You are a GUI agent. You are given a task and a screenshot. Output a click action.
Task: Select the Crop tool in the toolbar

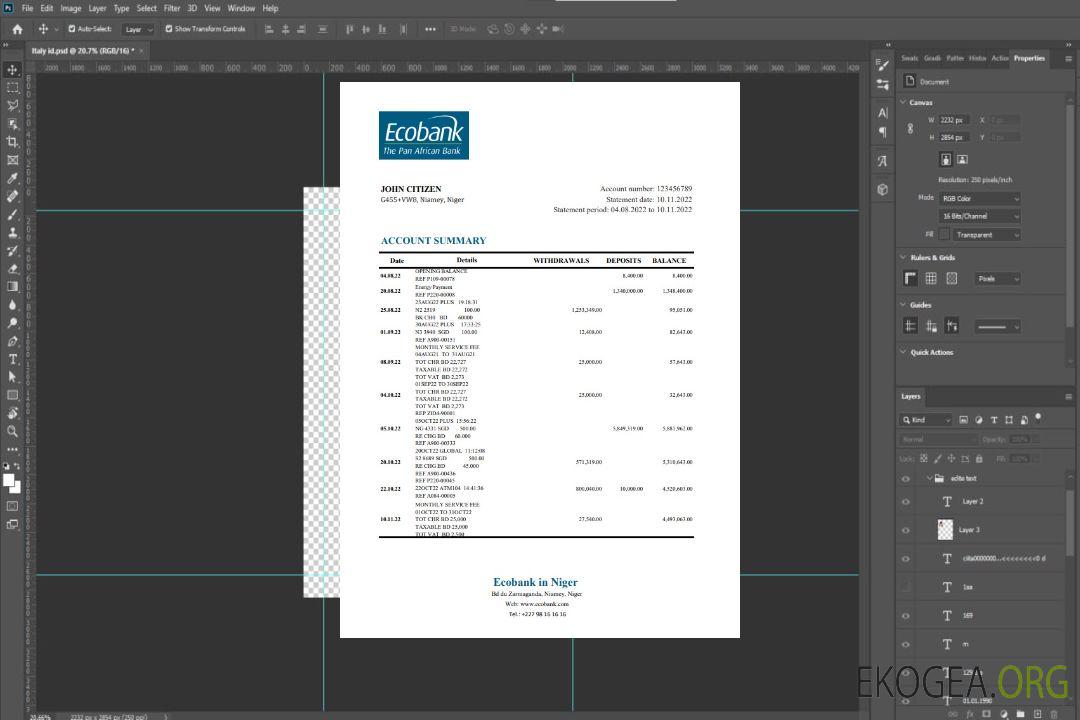coord(13,142)
